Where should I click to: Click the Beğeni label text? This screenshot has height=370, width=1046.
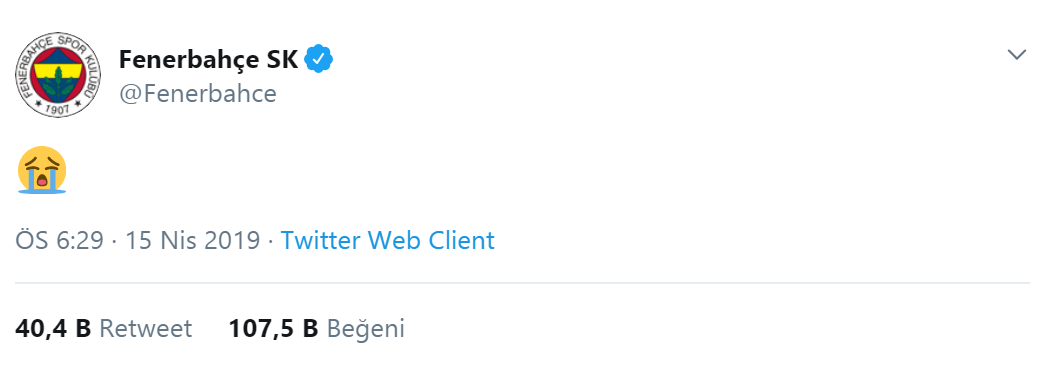pyautogui.click(x=366, y=329)
